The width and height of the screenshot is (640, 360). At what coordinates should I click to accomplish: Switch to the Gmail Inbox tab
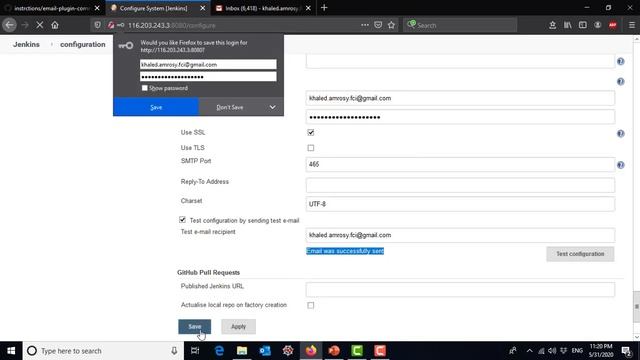click(x=261, y=8)
